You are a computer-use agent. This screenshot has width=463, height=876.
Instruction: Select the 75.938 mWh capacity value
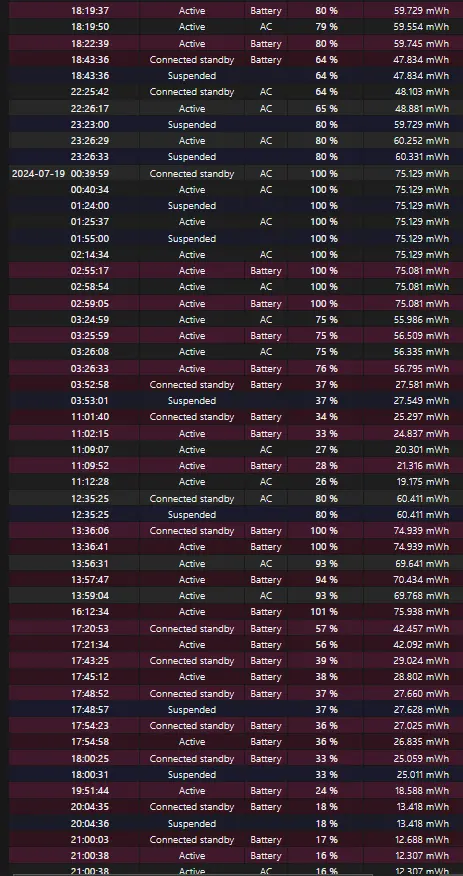(x=421, y=612)
